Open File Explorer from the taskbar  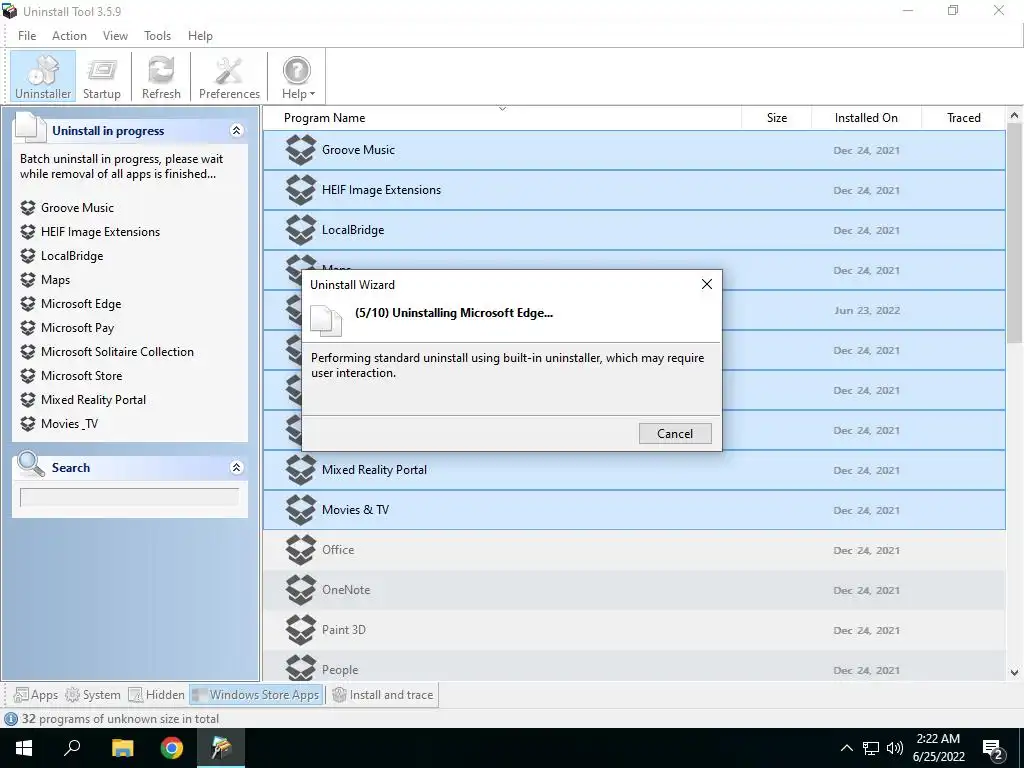click(122, 748)
